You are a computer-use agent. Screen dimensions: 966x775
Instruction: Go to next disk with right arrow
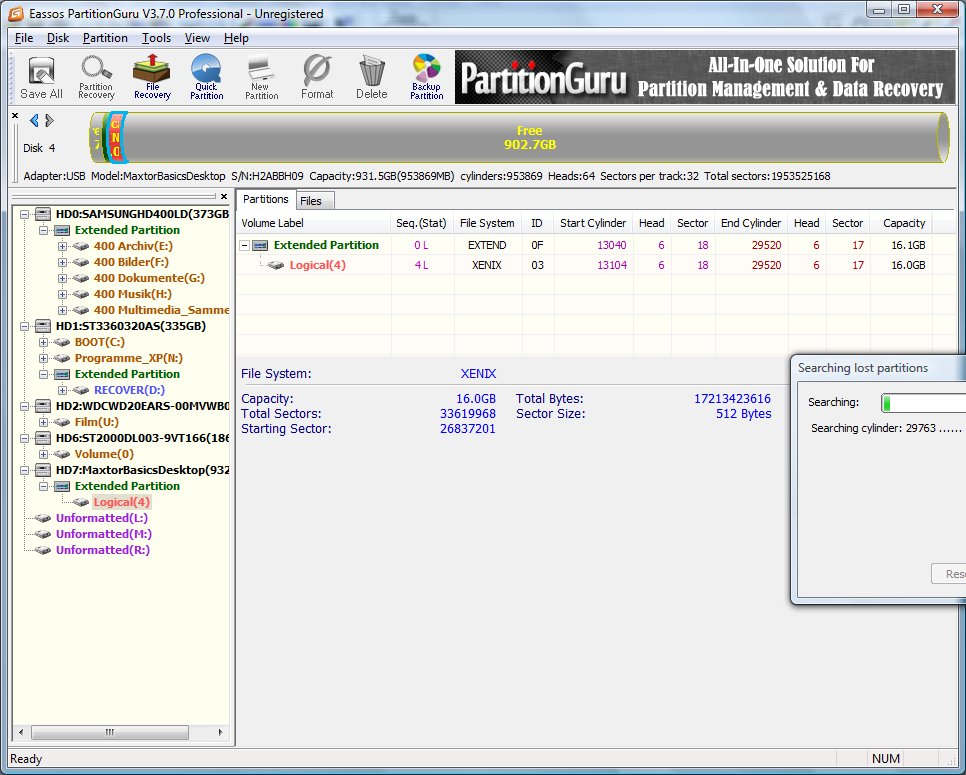49,121
